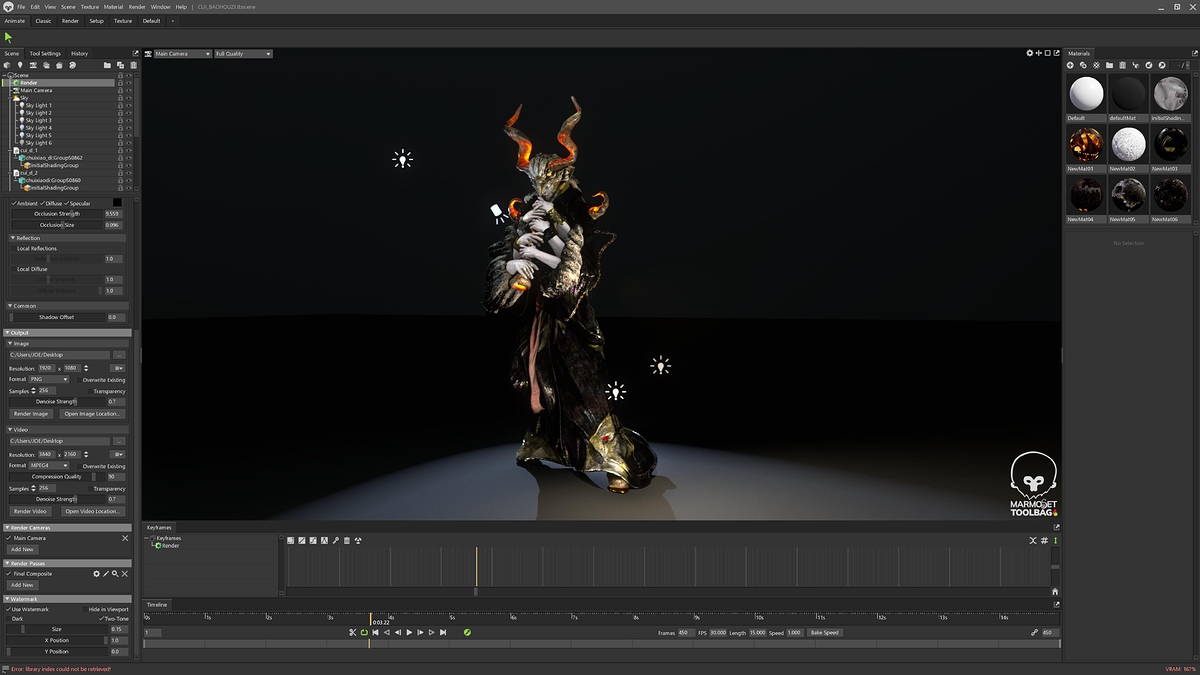Toggle the Two-Tone watermark checkbox
The width and height of the screenshot is (1200, 675).
(101, 618)
